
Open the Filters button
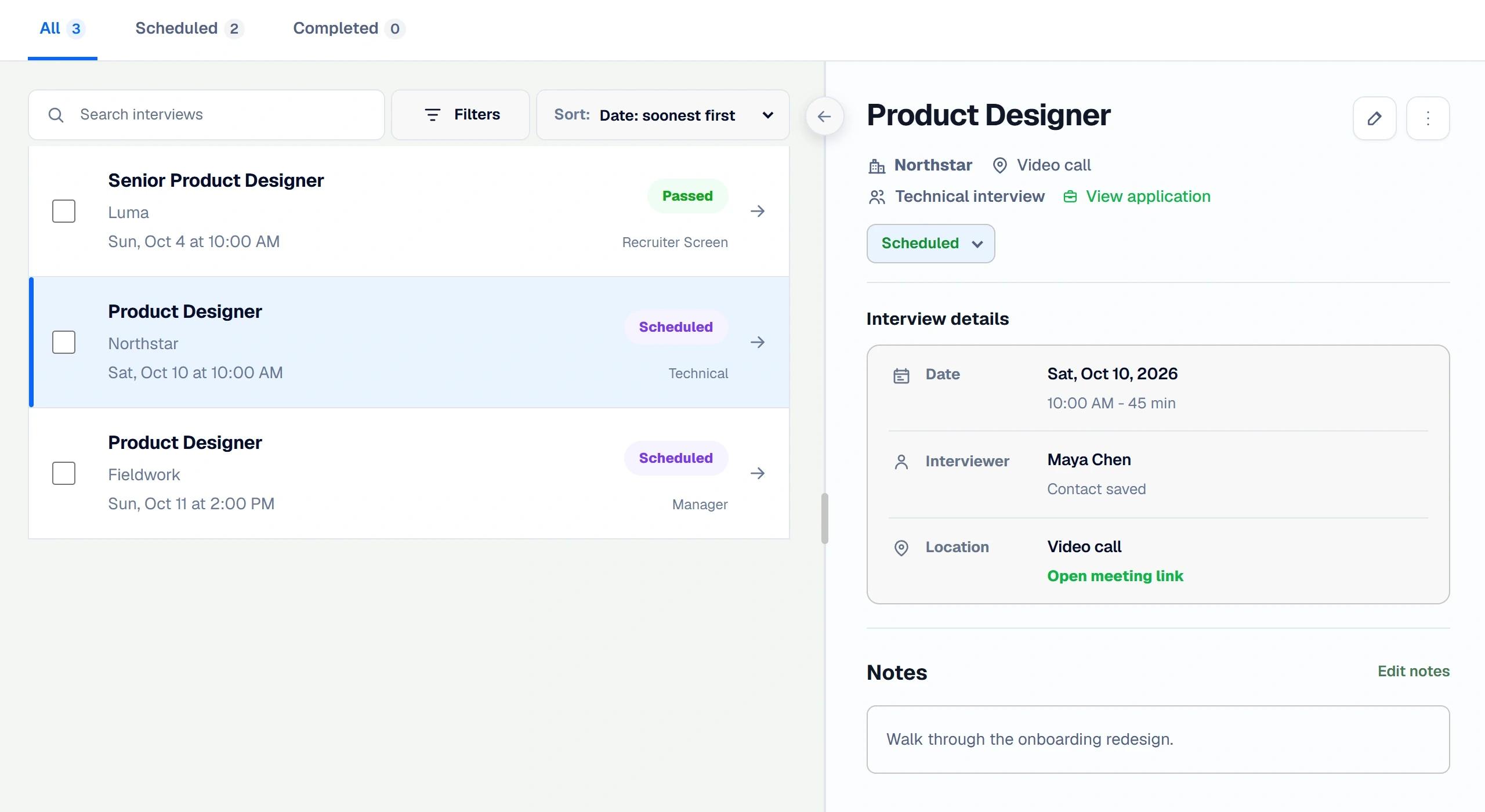(461, 115)
